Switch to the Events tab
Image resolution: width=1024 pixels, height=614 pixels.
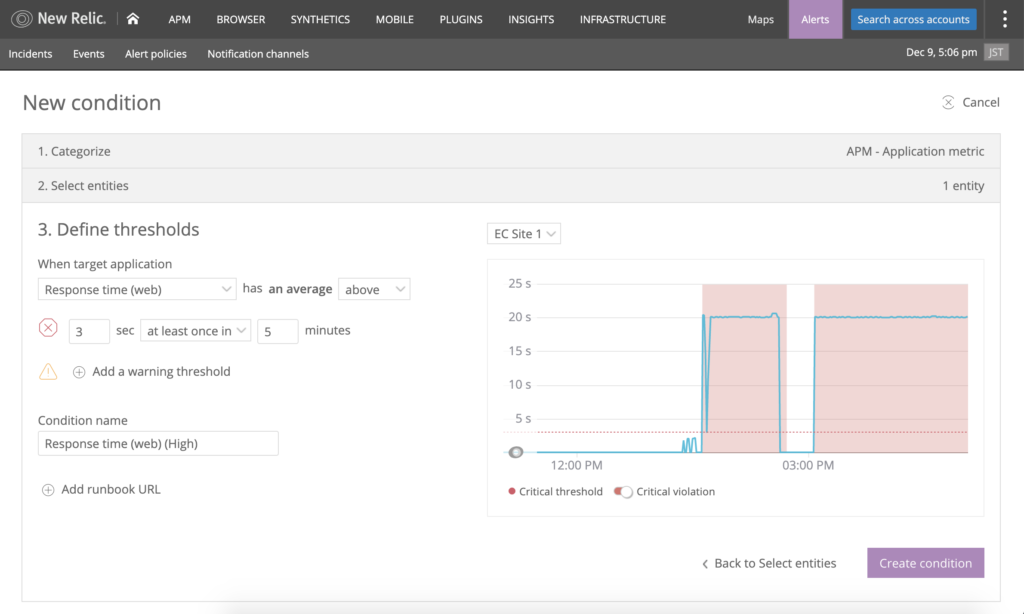pos(89,54)
